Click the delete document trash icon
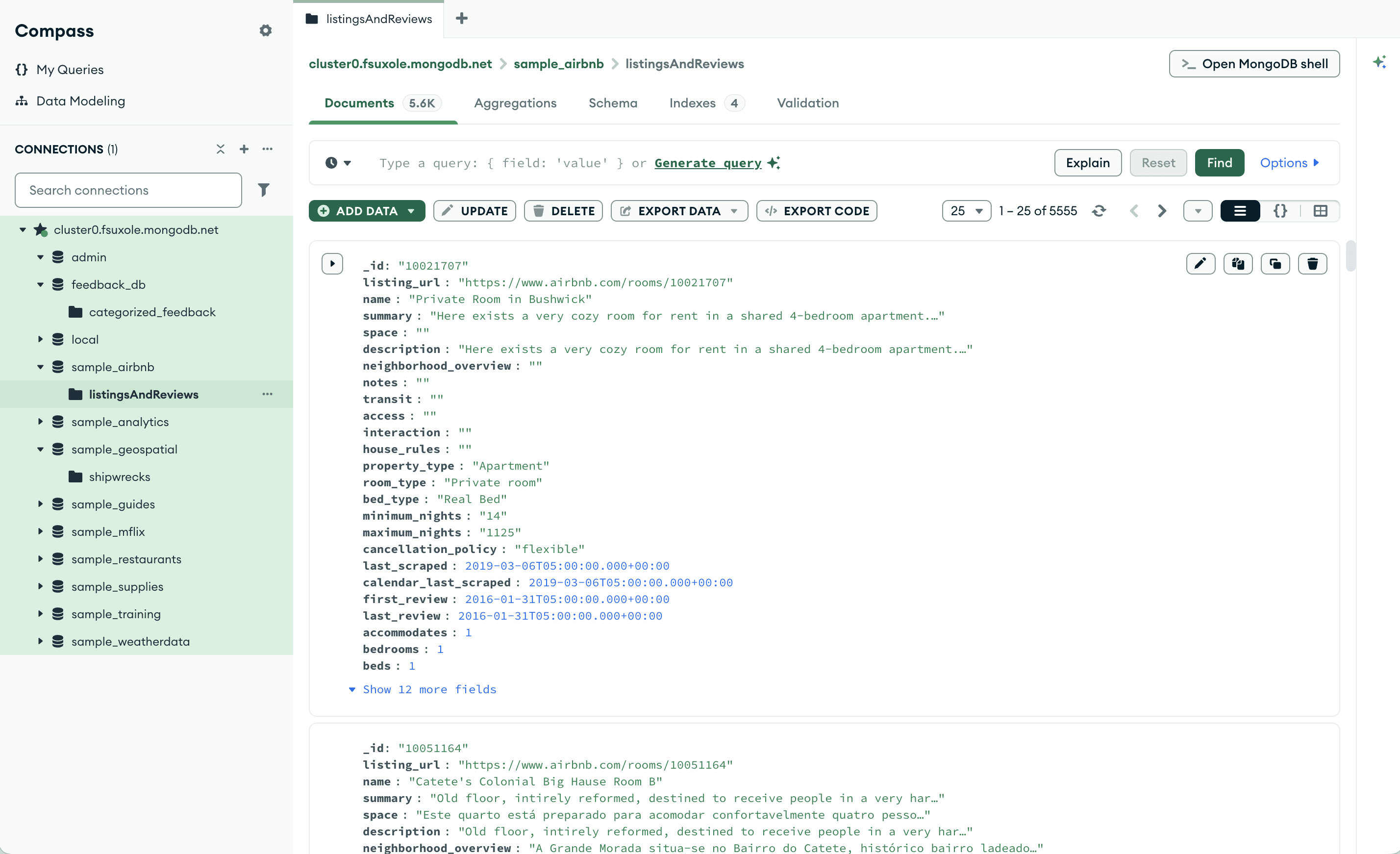 1312,264
